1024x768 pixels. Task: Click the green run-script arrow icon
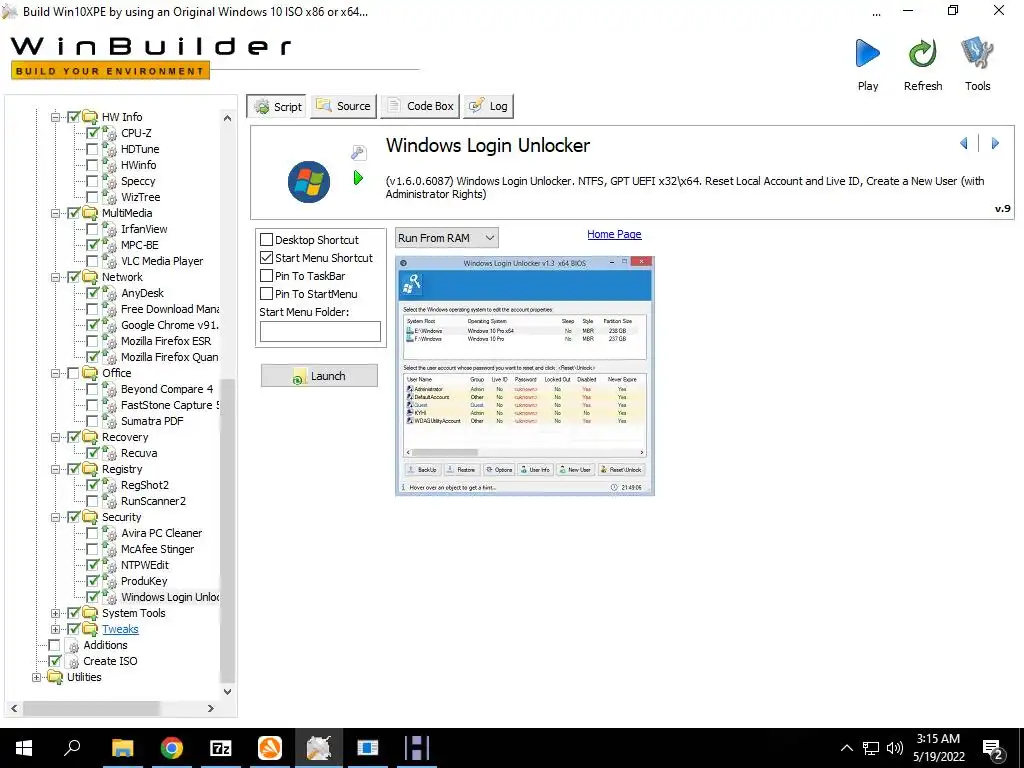click(358, 178)
